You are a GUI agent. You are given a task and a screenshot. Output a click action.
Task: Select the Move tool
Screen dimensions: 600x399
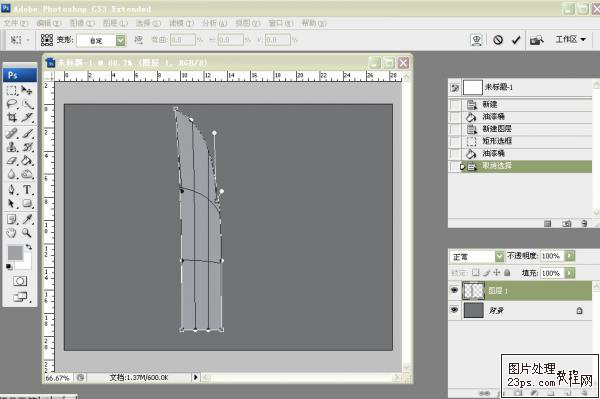(x=26, y=90)
